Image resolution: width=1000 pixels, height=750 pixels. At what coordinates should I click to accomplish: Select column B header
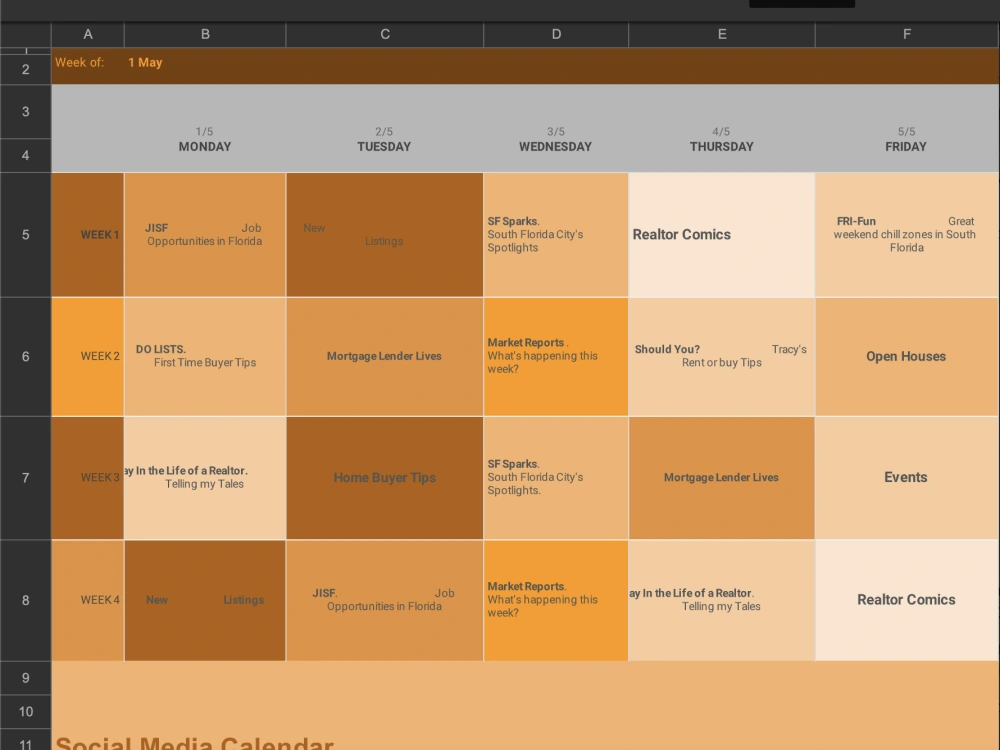coord(205,34)
